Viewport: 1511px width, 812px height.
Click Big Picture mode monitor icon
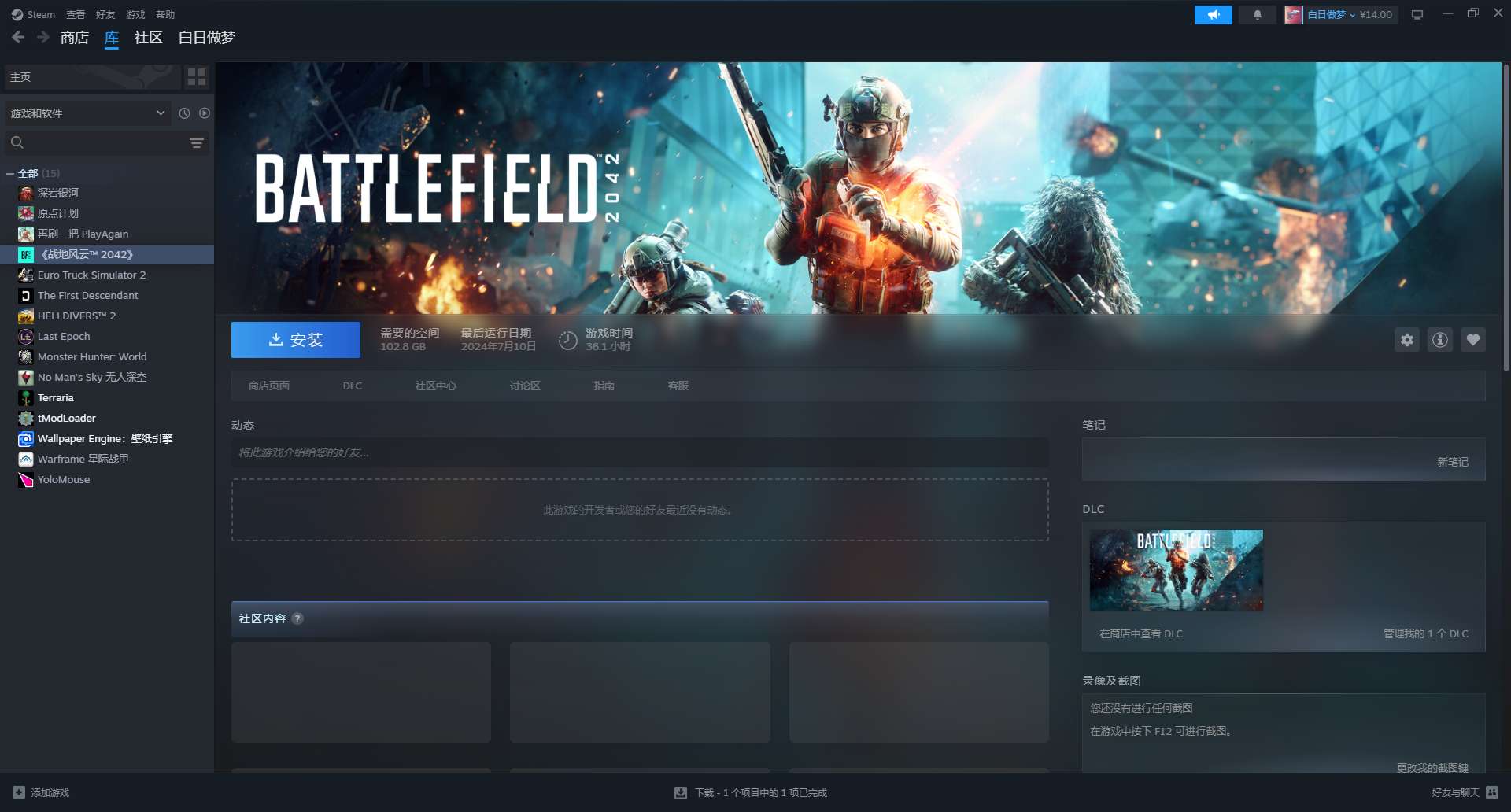coord(1417,15)
